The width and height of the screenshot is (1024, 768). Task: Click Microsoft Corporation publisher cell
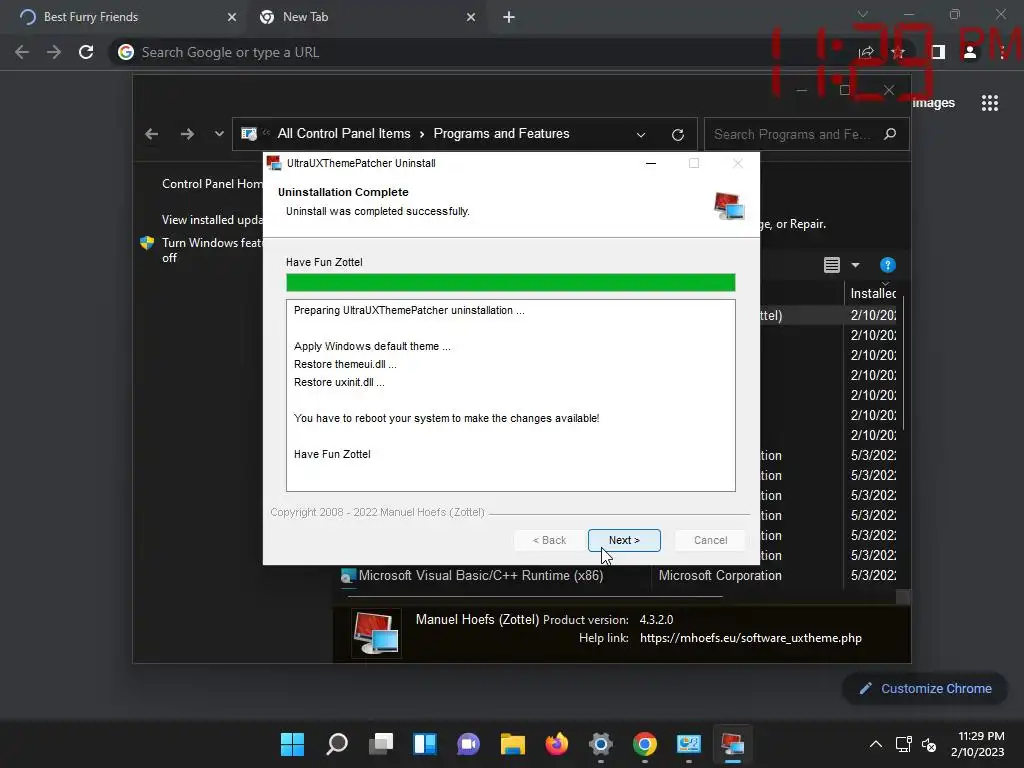click(720, 575)
